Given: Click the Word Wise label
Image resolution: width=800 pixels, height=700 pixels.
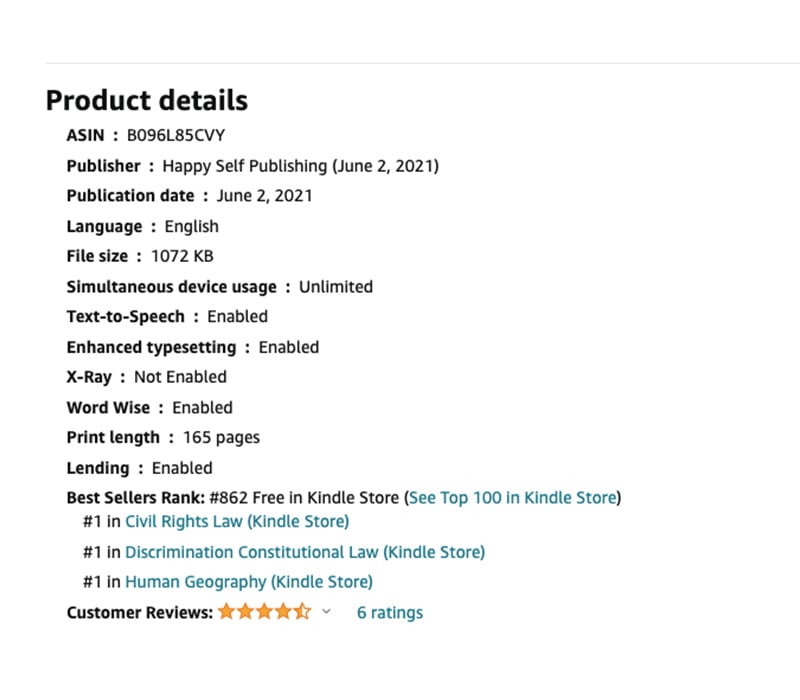Looking at the screenshot, I should click(x=108, y=407).
